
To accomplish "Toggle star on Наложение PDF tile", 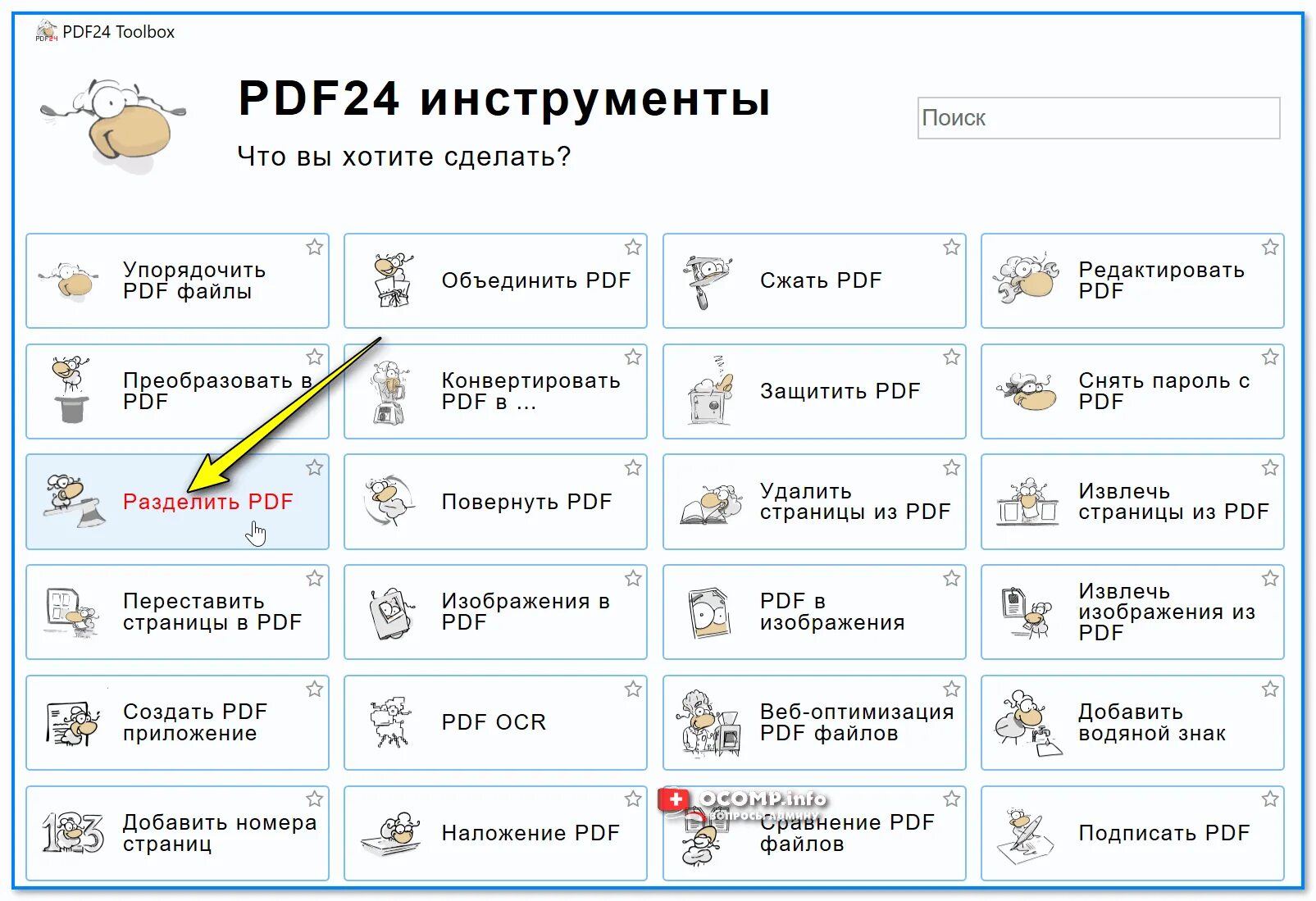I will tap(633, 799).
